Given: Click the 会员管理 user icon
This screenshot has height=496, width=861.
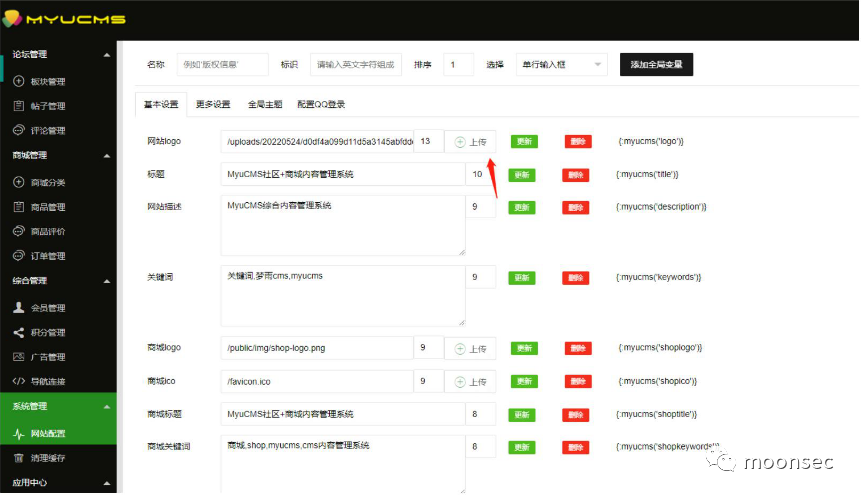Looking at the screenshot, I should tap(19, 308).
